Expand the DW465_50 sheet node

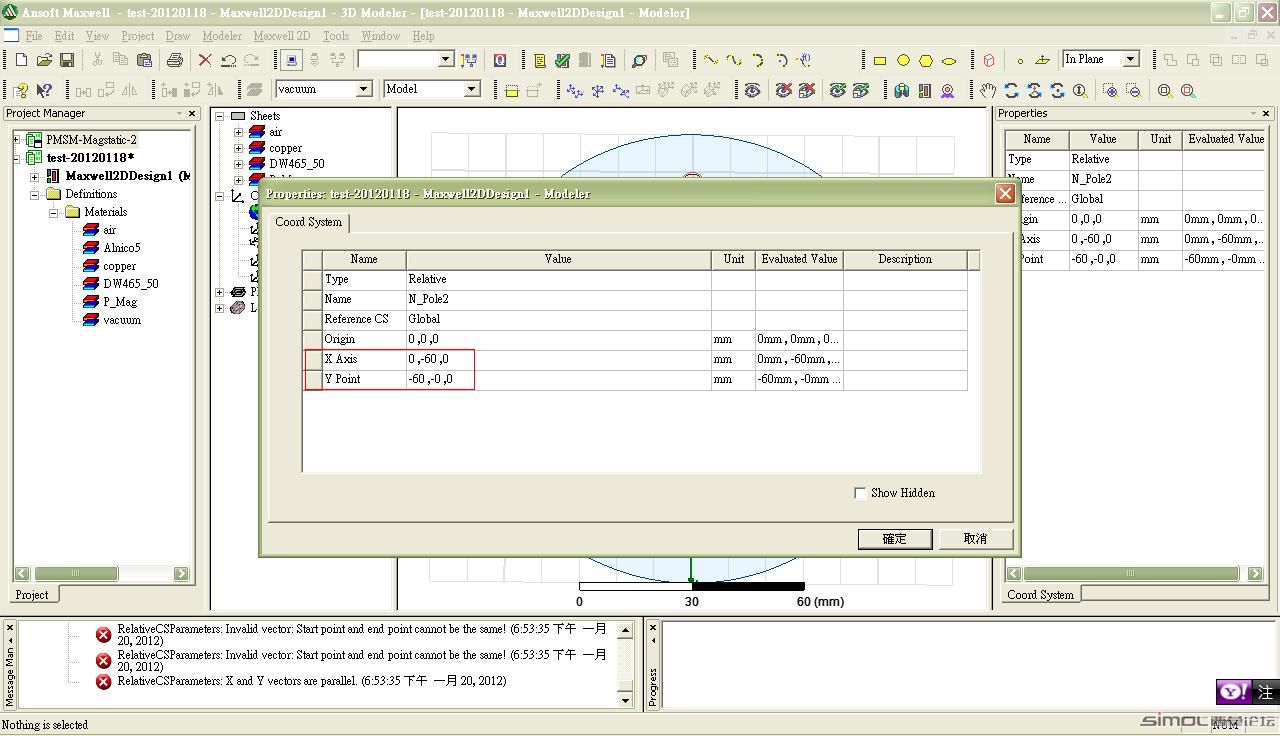[238, 164]
